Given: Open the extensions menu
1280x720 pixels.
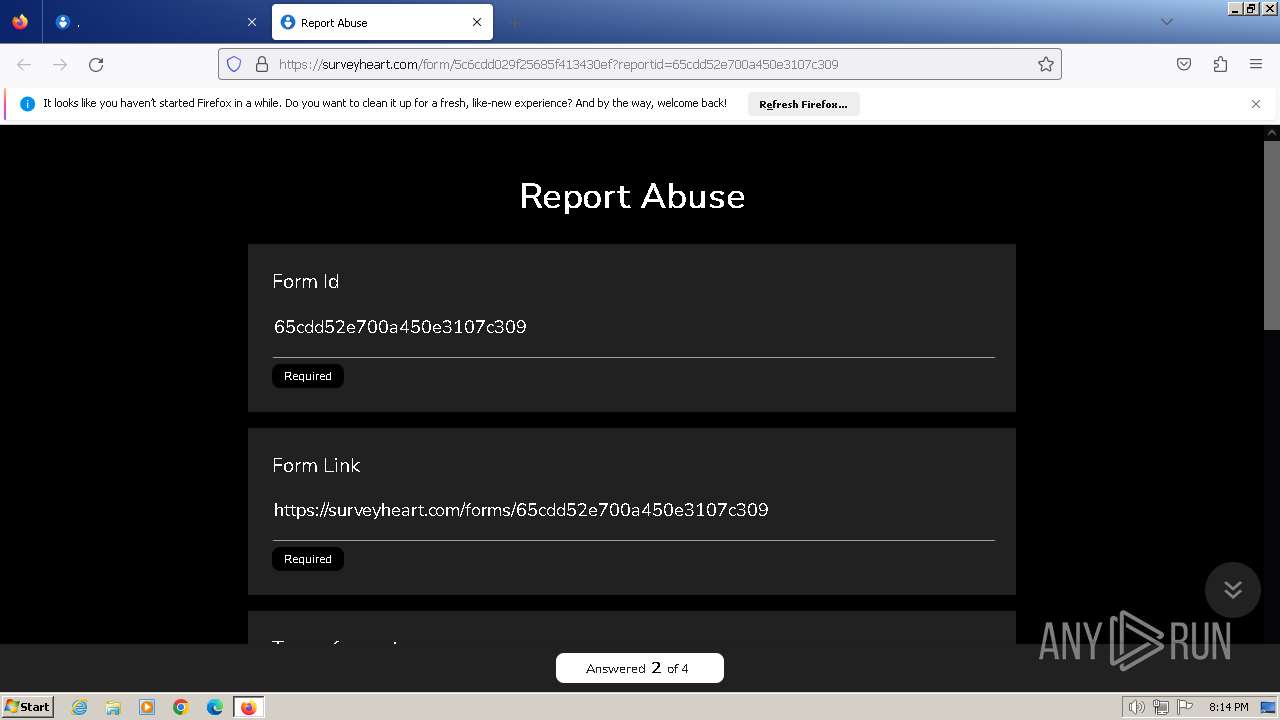Looking at the screenshot, I should tap(1220, 64).
